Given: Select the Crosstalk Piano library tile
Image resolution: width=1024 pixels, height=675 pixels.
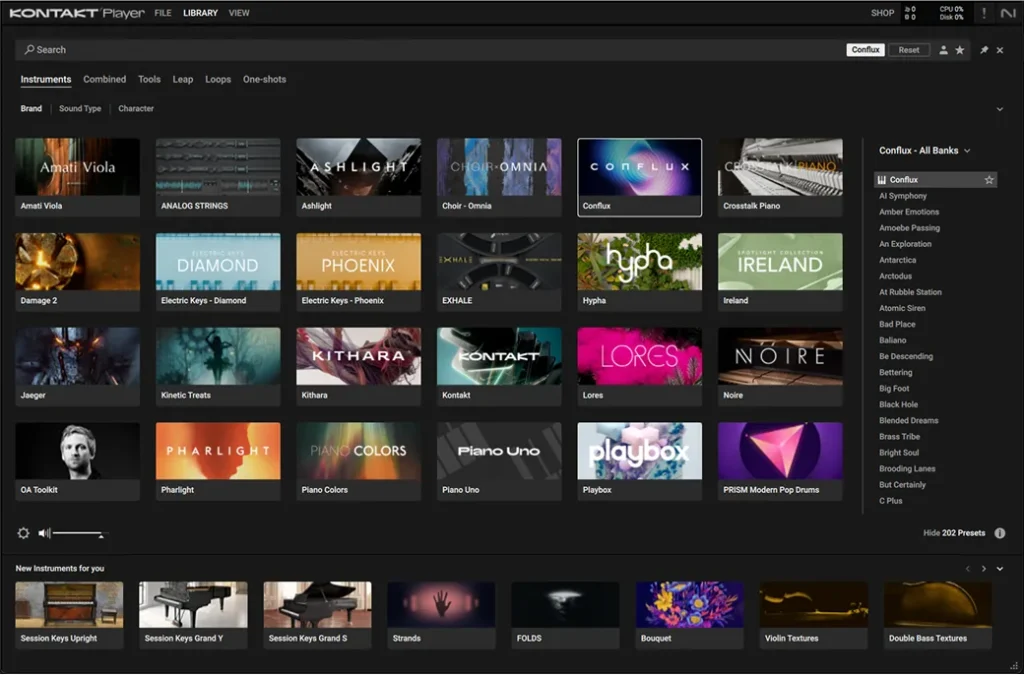Looking at the screenshot, I should [x=780, y=177].
